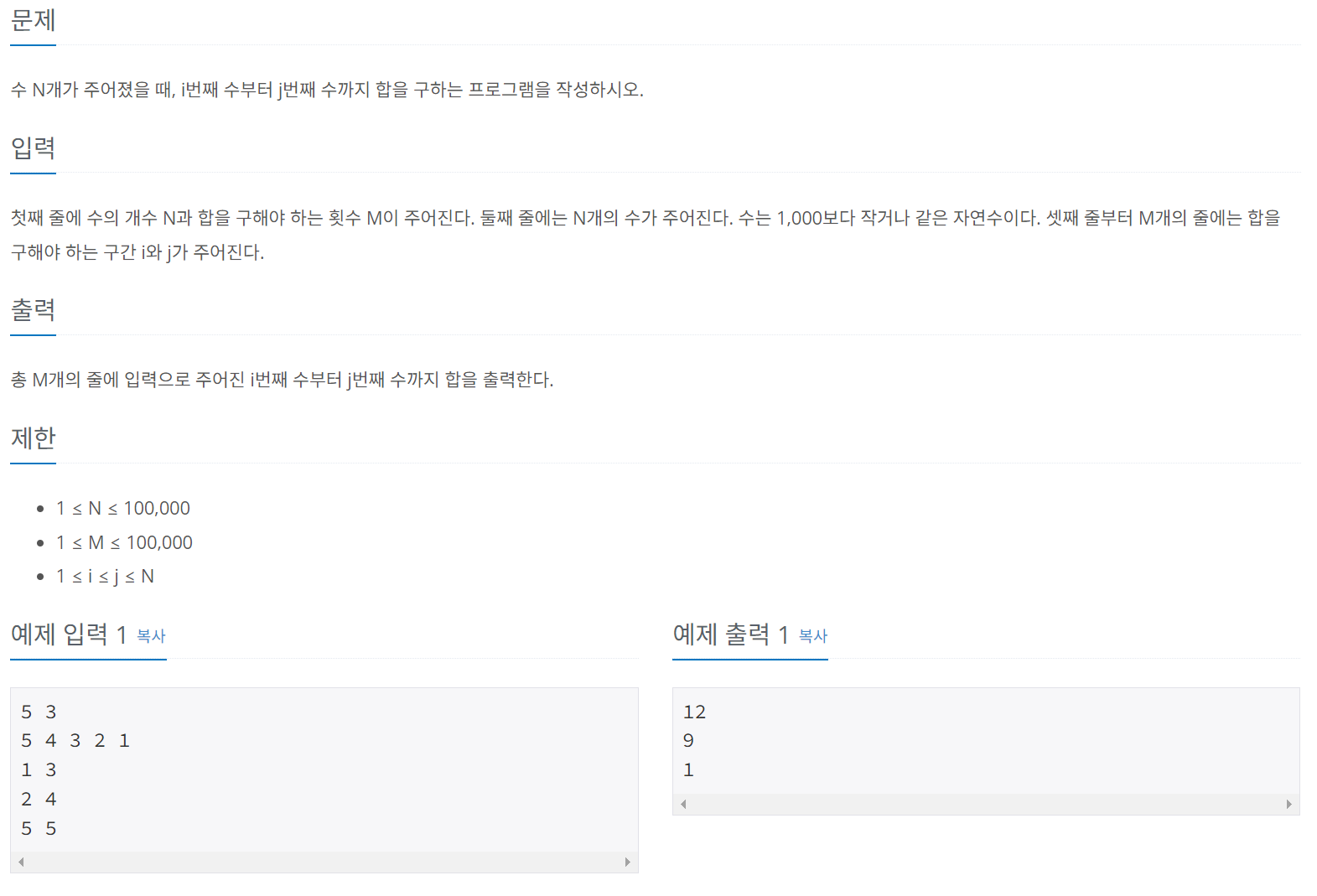Select the 입력 section heading
Screen dimensions: 1317x896
[x=34, y=148]
